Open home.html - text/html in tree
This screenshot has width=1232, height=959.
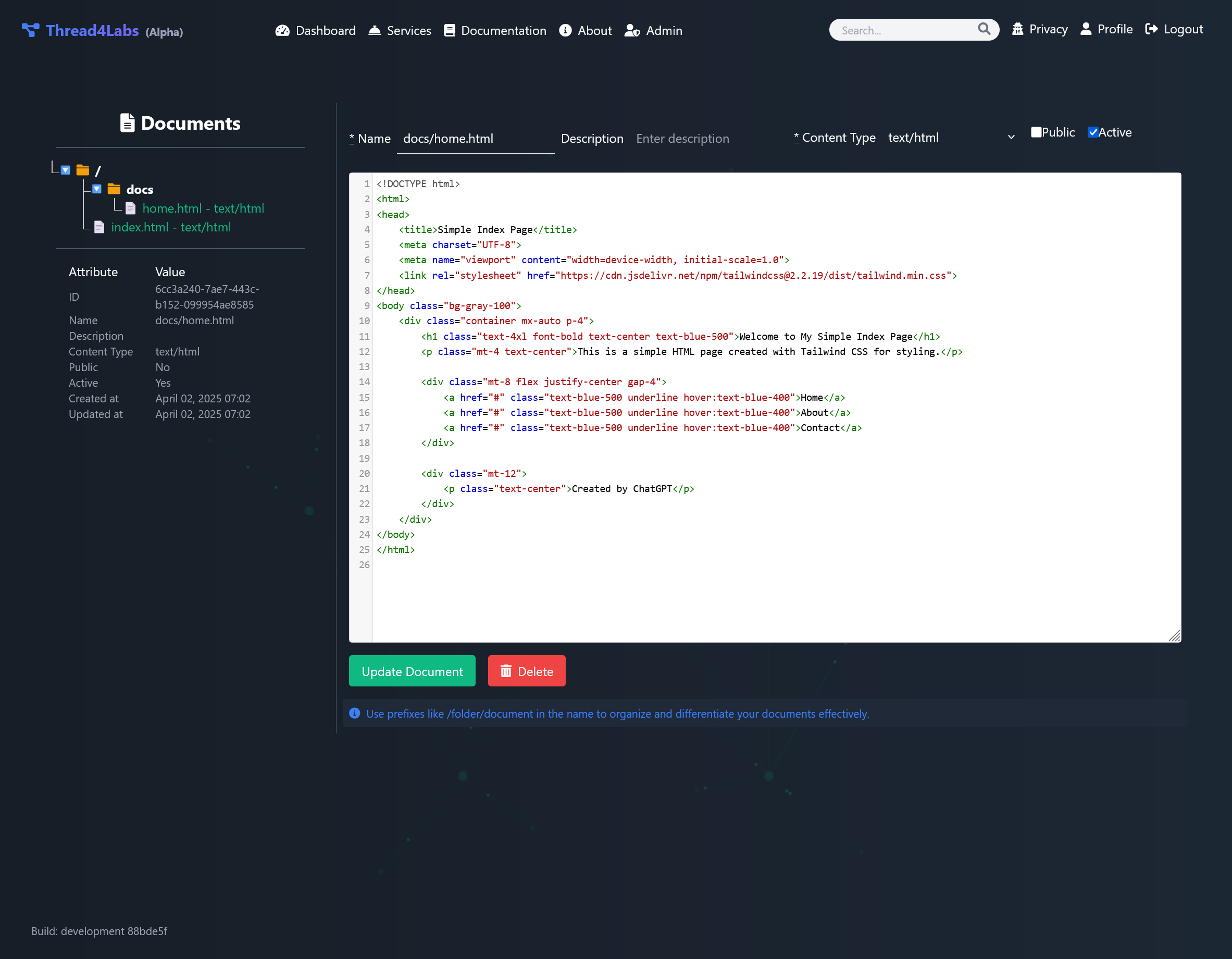click(x=203, y=208)
